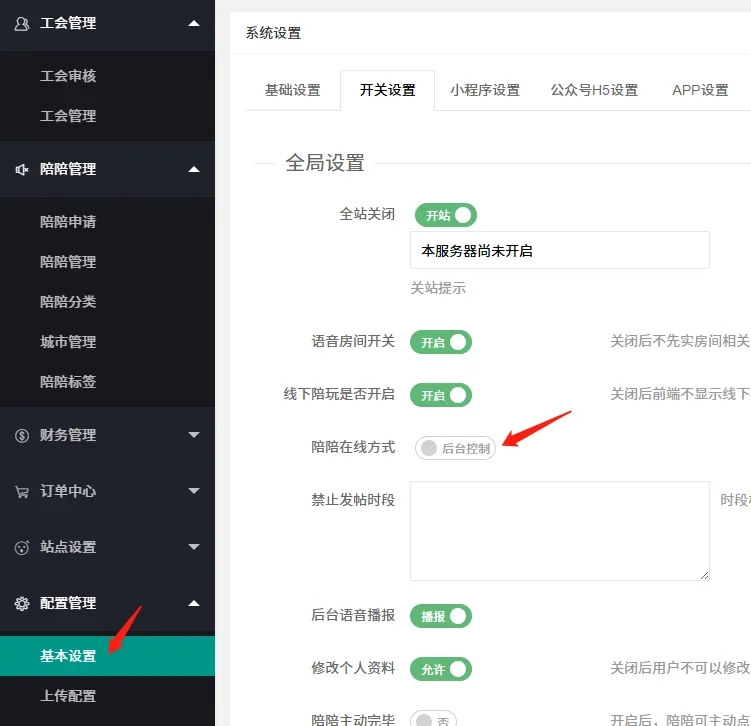Screen dimensions: 751x726
Task: Click the 陪陪管理 speaker icon
Action: pyautogui.click(x=22, y=170)
